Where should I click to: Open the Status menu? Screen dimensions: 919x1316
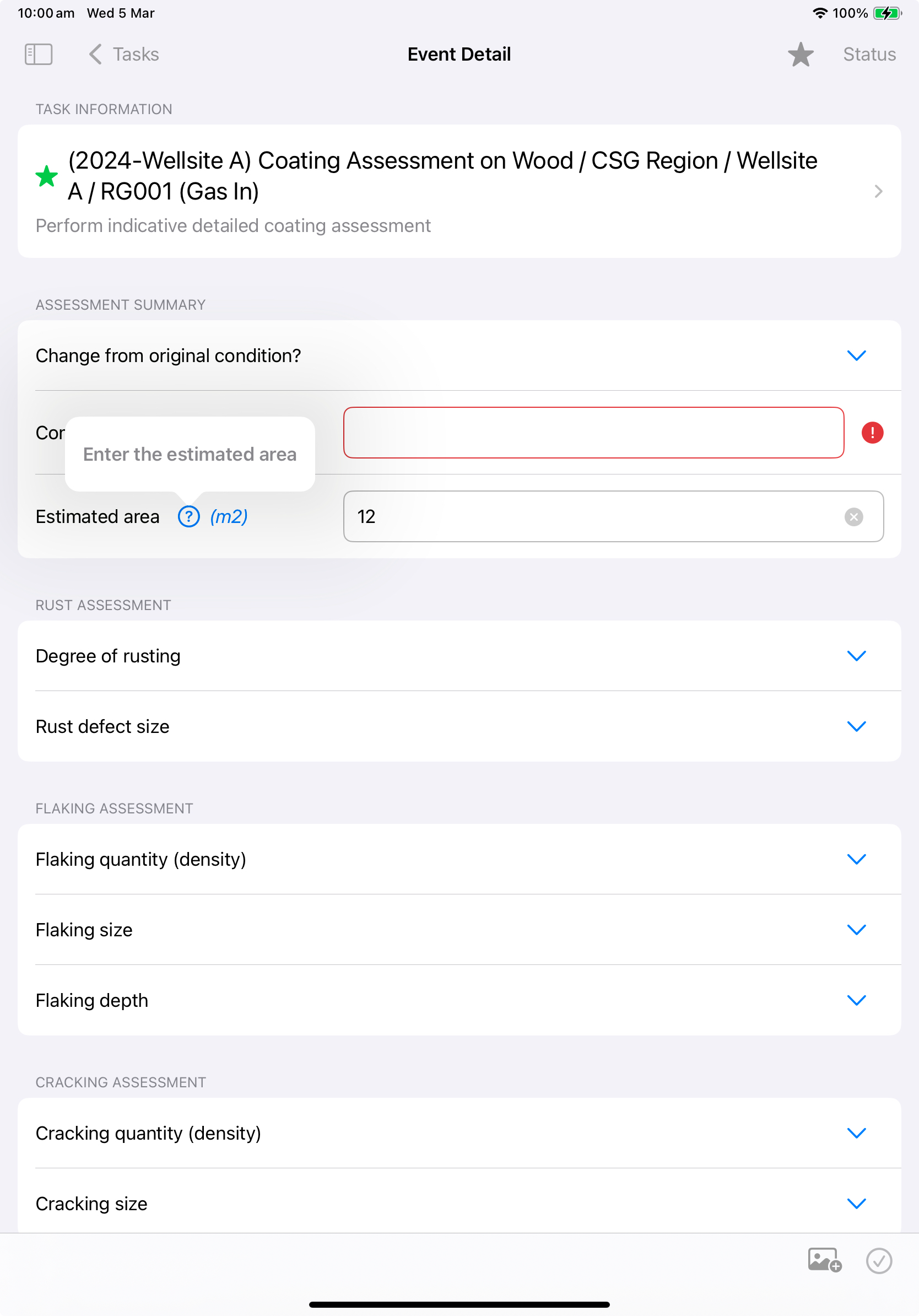click(869, 55)
